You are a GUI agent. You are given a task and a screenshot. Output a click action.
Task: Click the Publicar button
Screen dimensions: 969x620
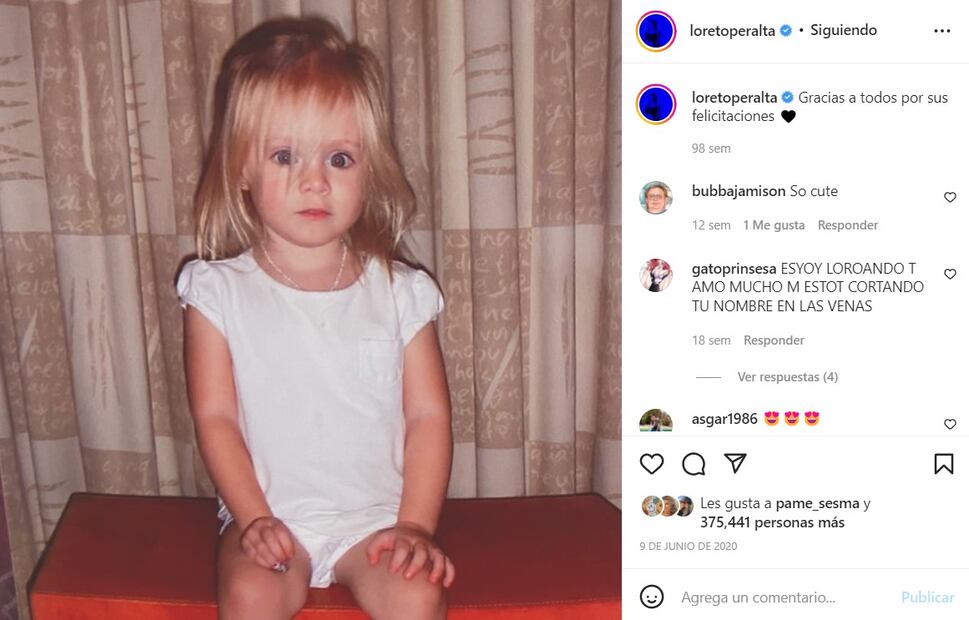pyautogui.click(x=928, y=597)
